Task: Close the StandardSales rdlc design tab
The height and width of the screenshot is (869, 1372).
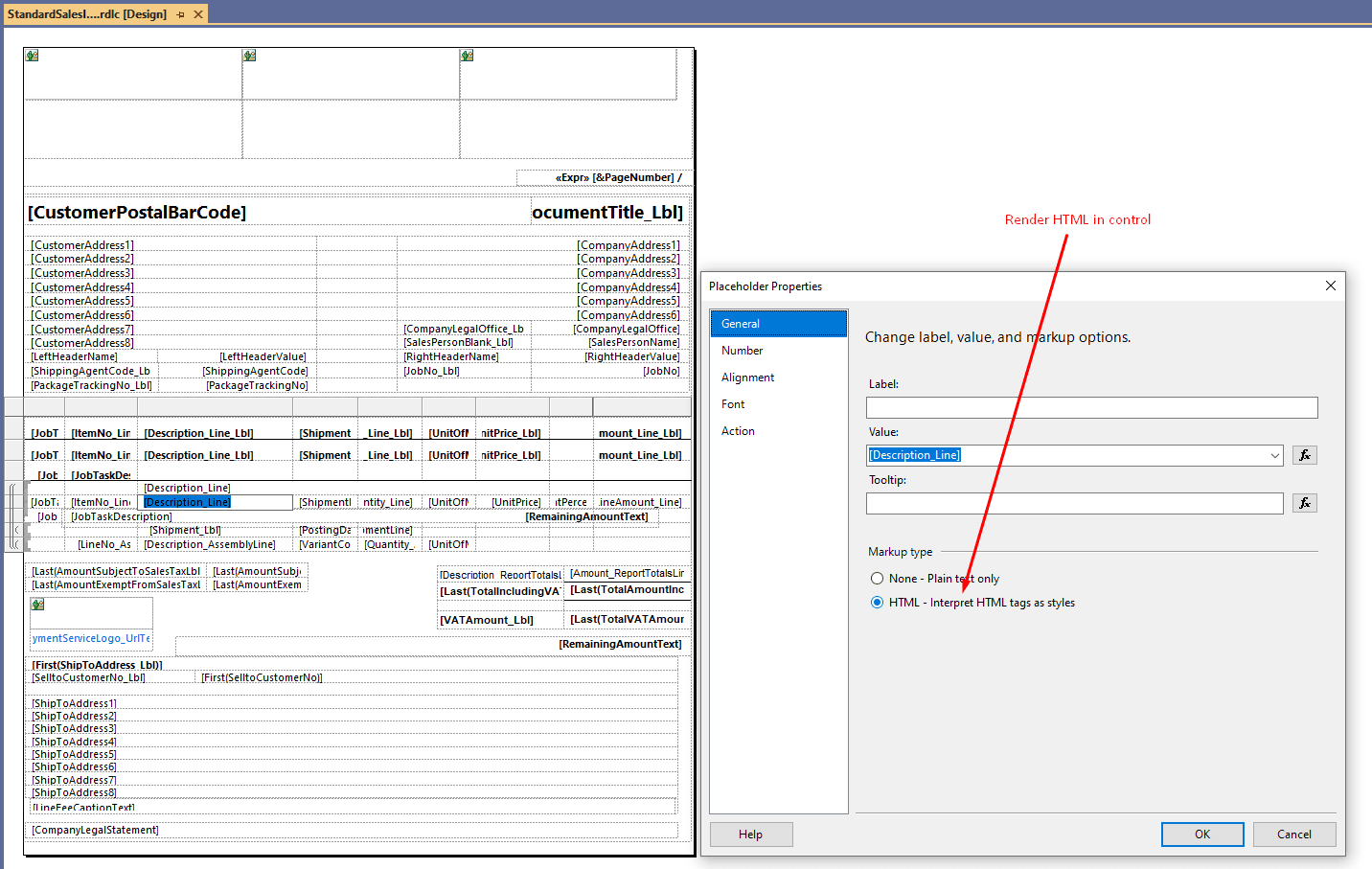Action: pyautogui.click(x=198, y=14)
